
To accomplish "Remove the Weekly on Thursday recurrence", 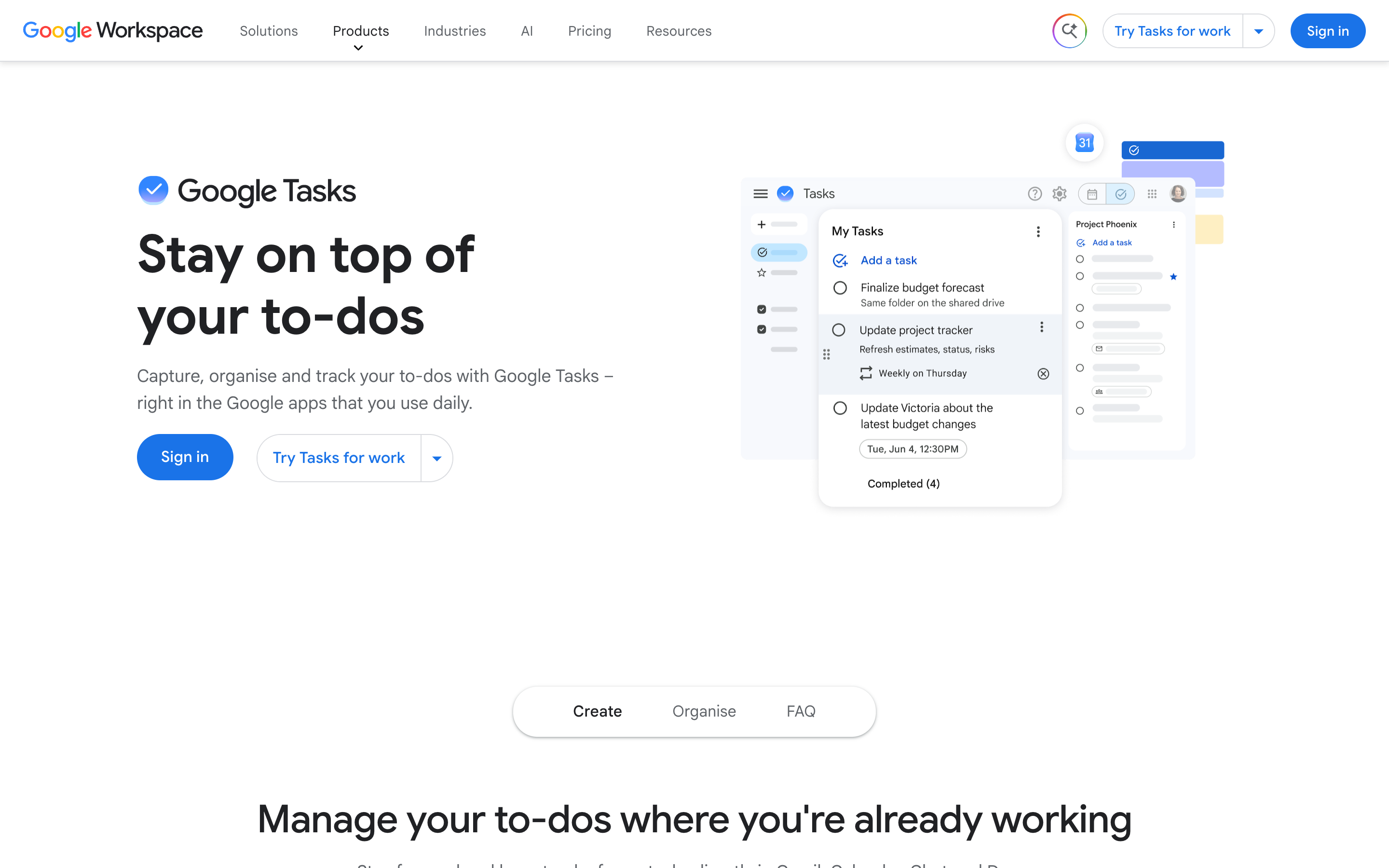I will coord(1044,374).
